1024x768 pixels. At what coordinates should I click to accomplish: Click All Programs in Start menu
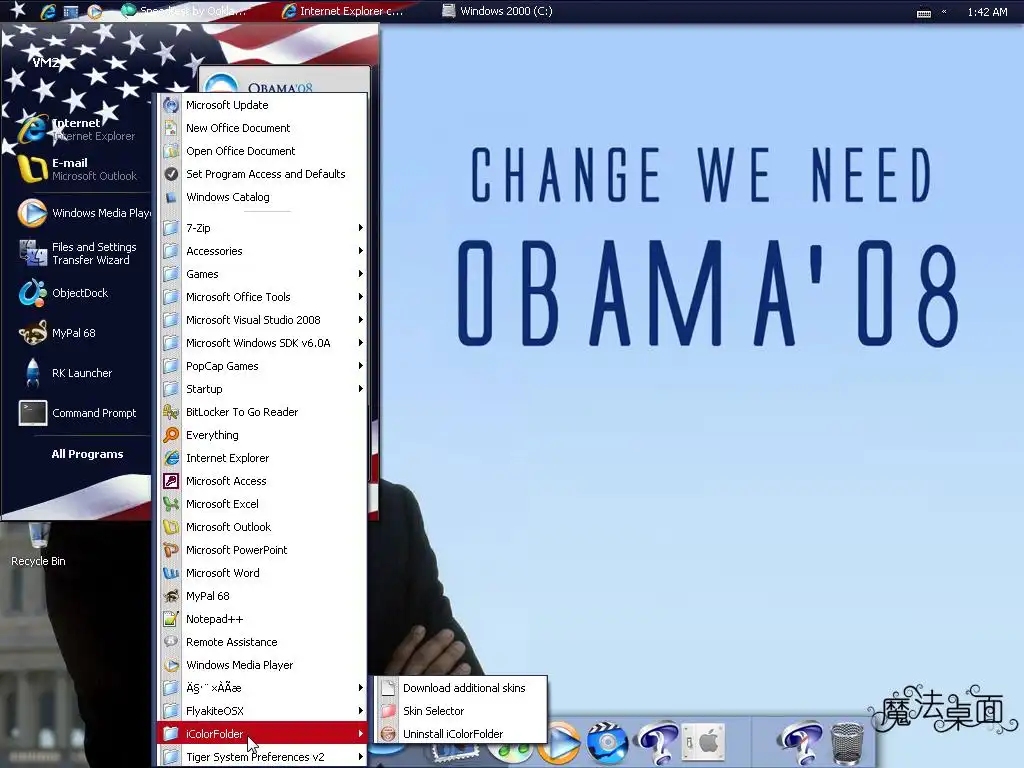point(88,454)
